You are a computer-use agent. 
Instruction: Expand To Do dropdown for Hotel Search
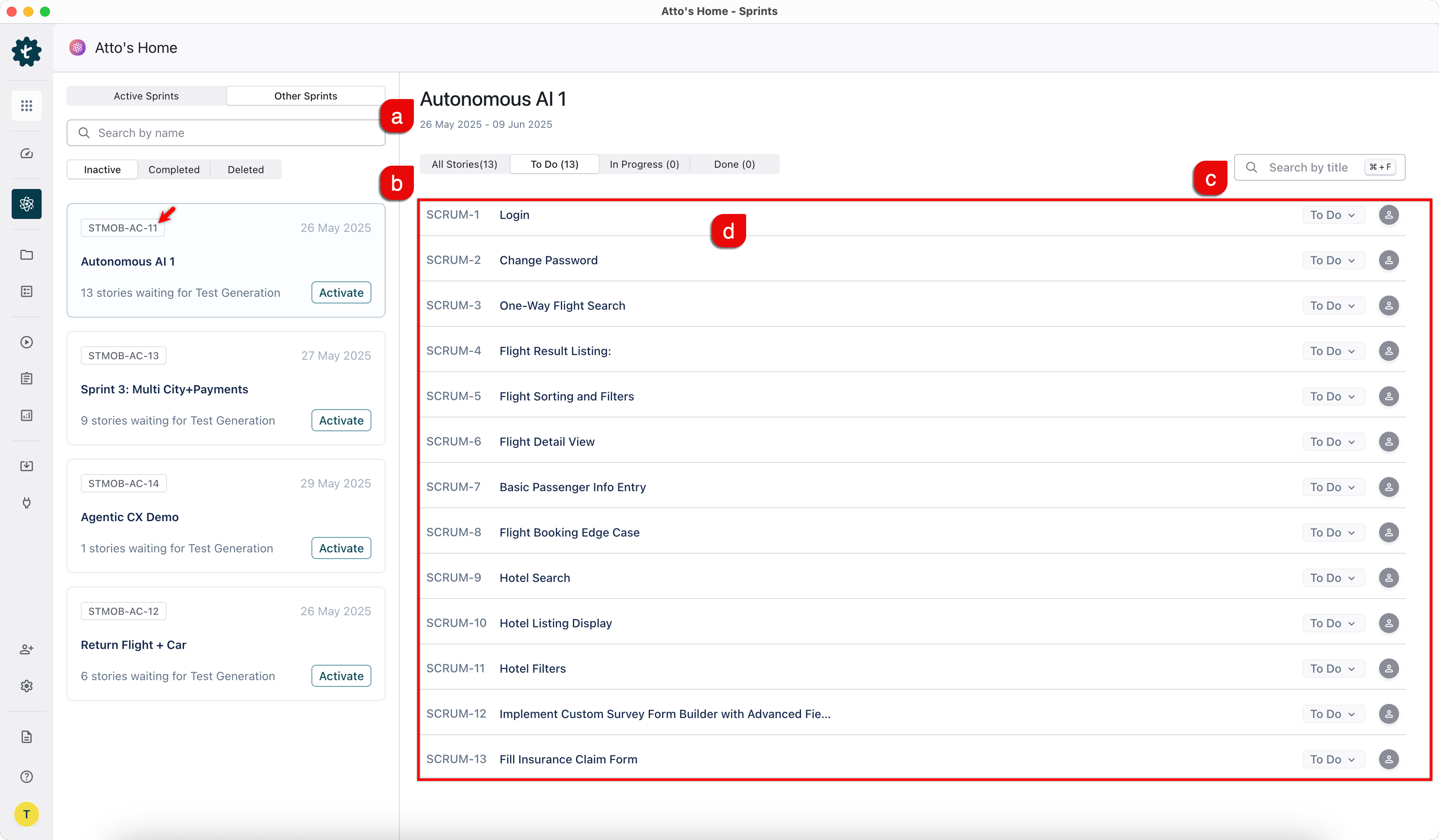pyautogui.click(x=1332, y=578)
